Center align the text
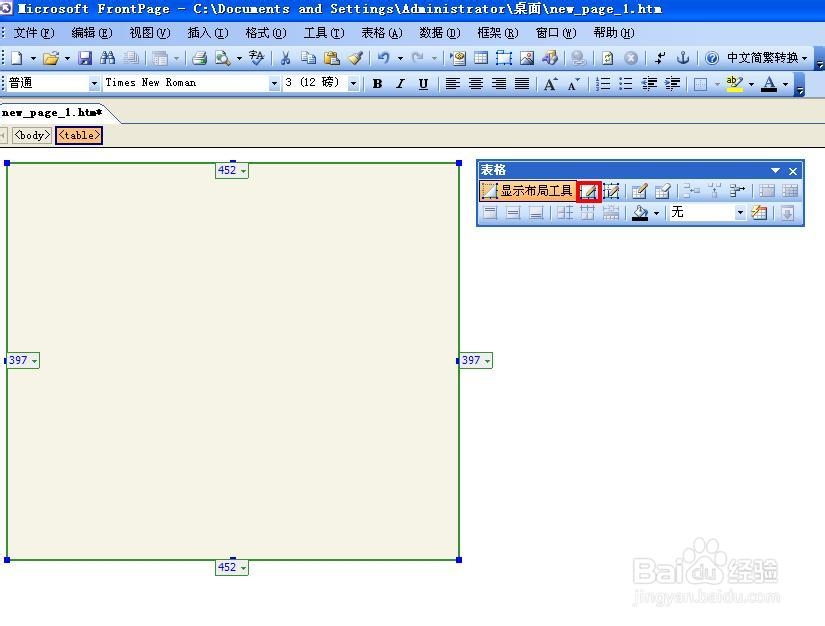This screenshot has width=825, height=626. click(x=476, y=84)
